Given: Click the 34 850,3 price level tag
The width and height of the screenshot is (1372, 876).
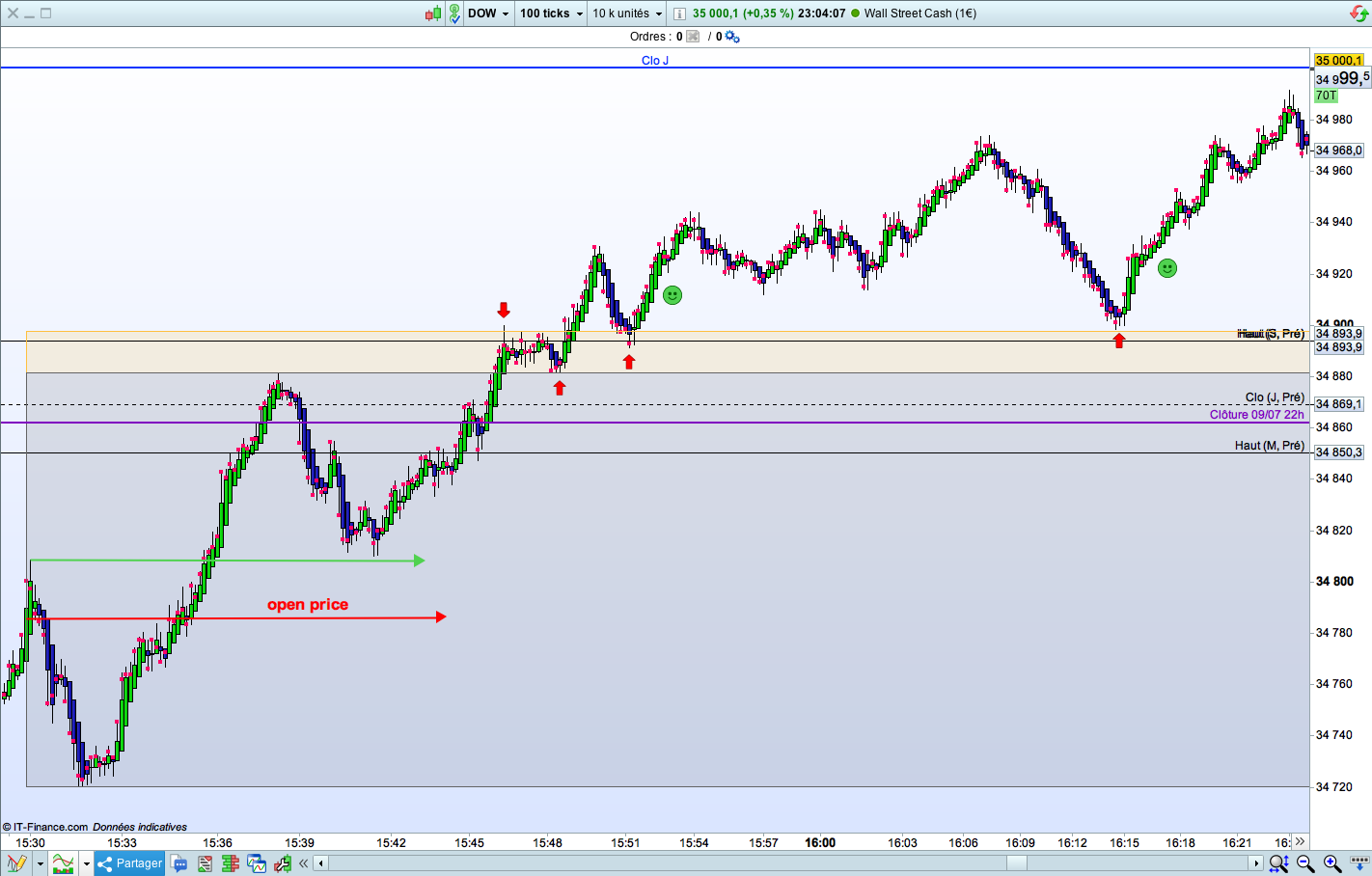Looking at the screenshot, I should point(1339,452).
